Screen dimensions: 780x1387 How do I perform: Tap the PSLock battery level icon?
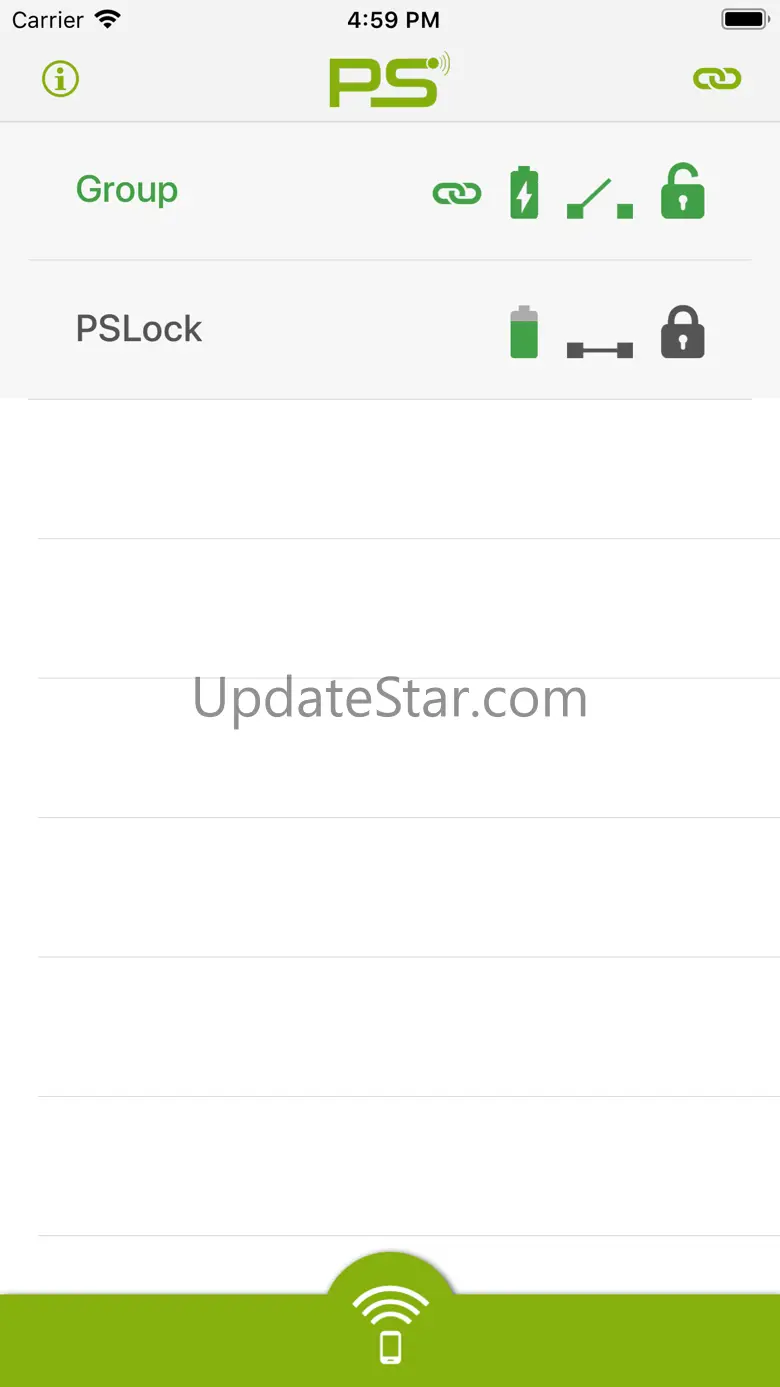(524, 332)
